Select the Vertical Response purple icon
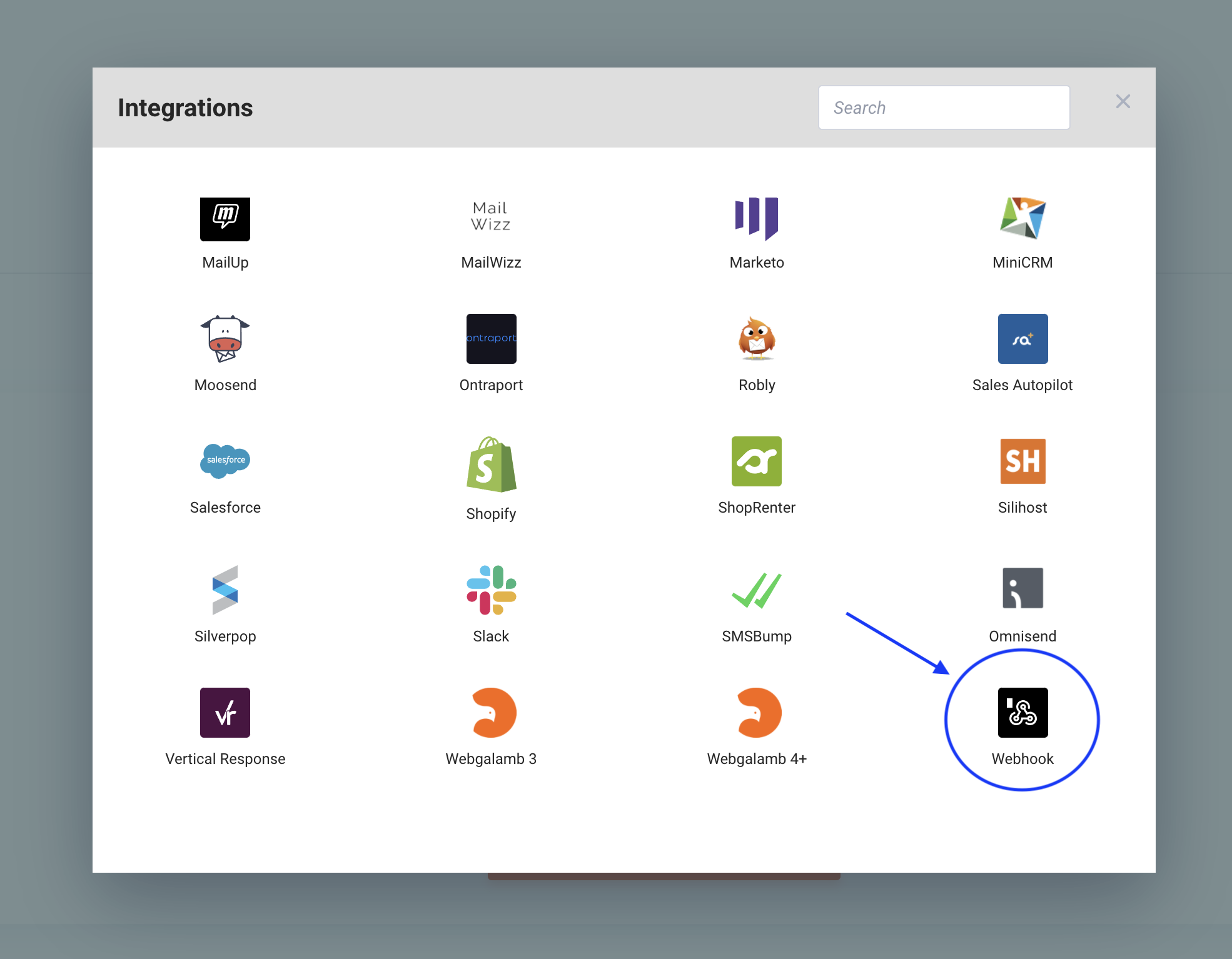This screenshot has width=1232, height=959. pos(225,713)
